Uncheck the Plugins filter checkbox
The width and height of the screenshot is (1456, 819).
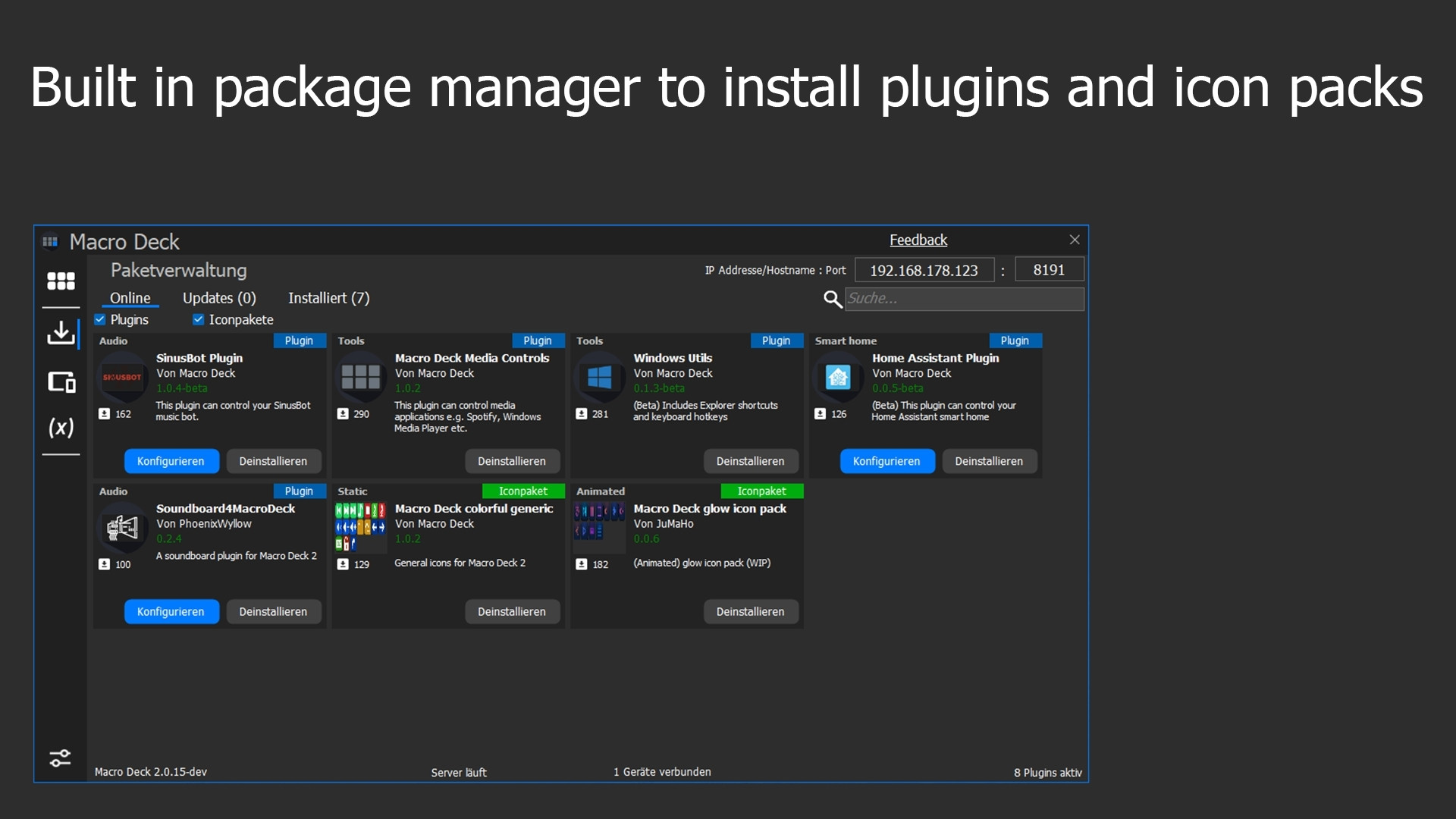pyautogui.click(x=100, y=319)
